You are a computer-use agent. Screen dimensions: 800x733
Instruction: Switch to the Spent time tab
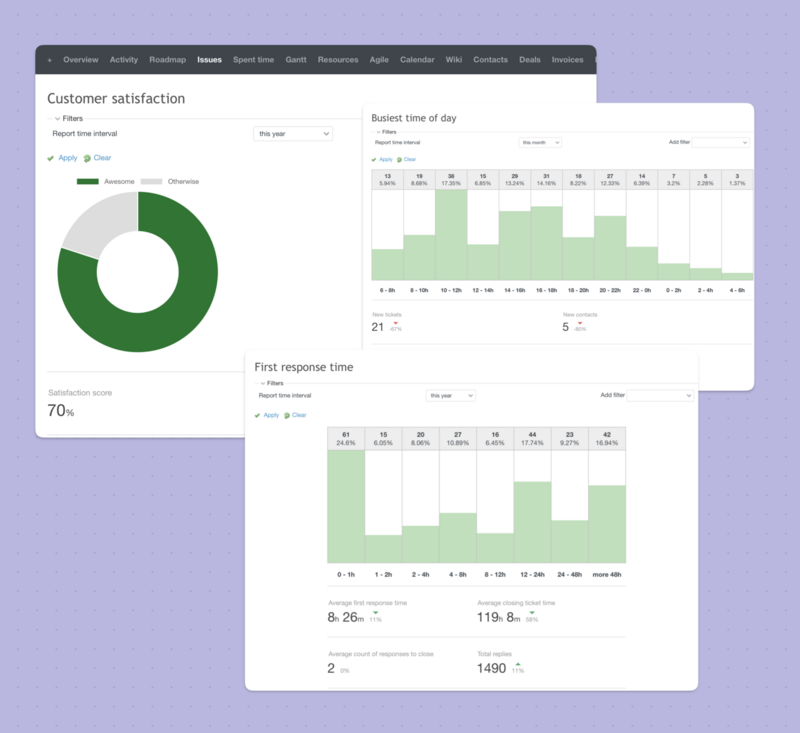253,59
